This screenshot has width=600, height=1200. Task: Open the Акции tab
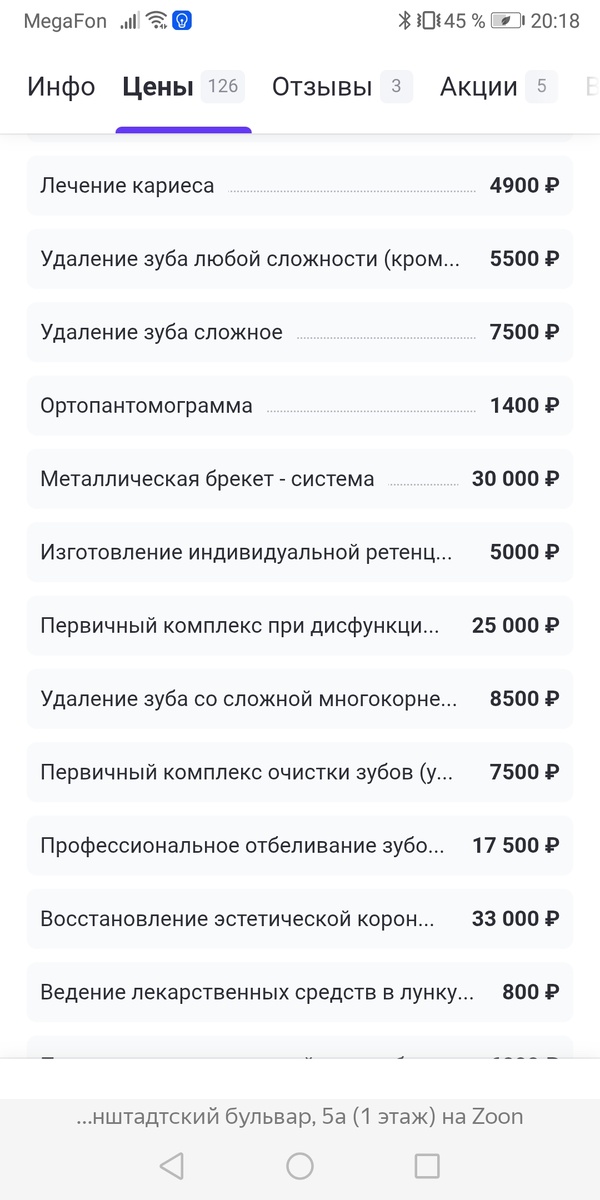(x=477, y=87)
